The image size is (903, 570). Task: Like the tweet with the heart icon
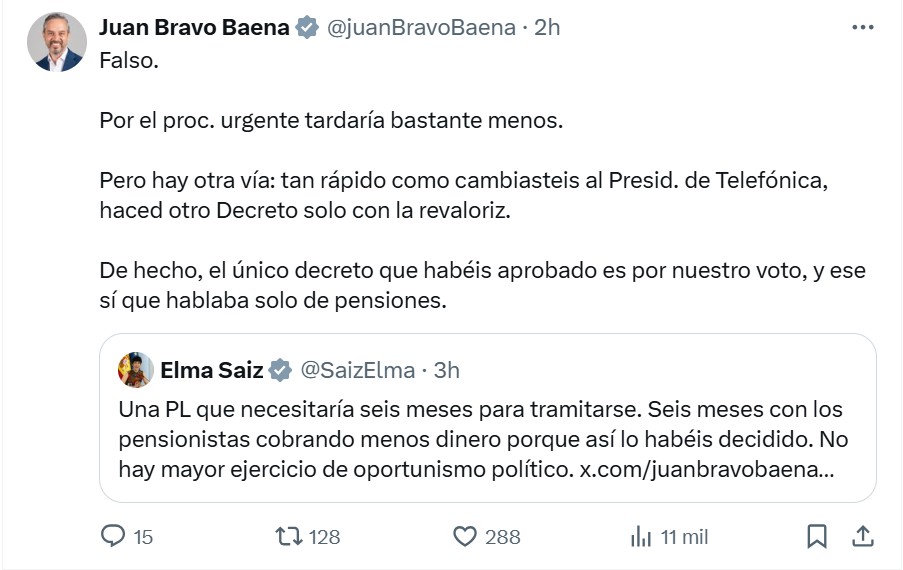click(464, 537)
